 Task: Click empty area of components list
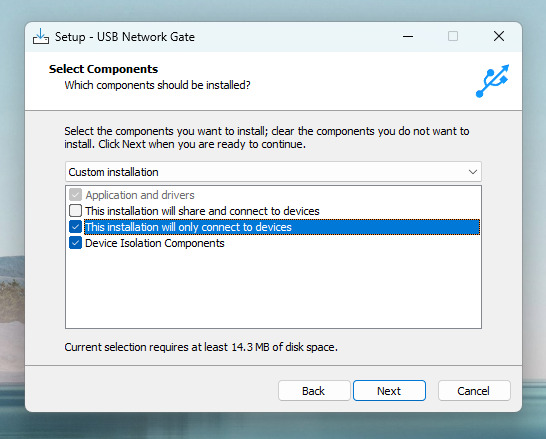click(273, 289)
